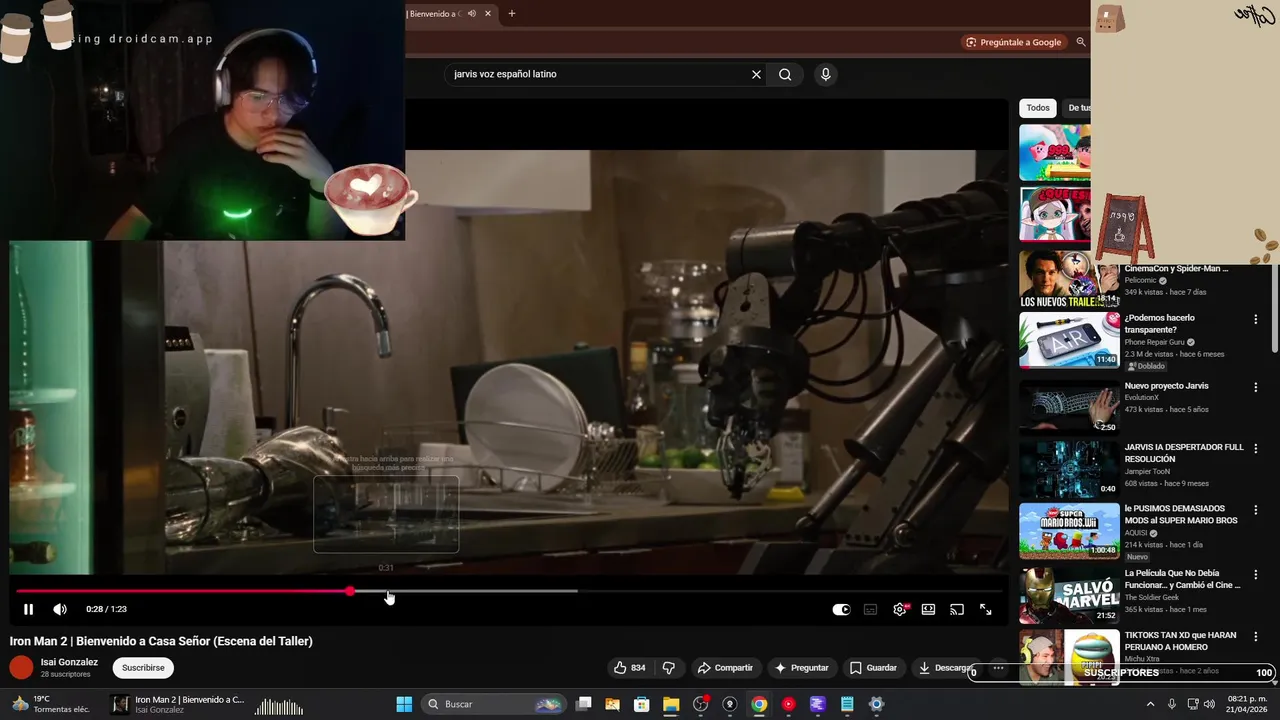Open options for le PUSIMOS DEMASIADOS MODS
This screenshot has height=720, width=1280.
coord(1255,510)
